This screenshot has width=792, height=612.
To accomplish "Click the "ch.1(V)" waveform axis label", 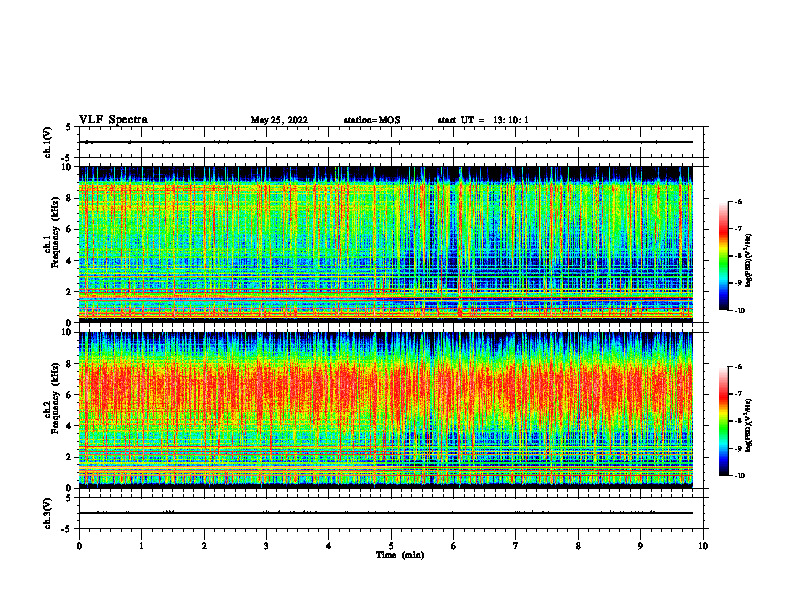I will (47, 142).
